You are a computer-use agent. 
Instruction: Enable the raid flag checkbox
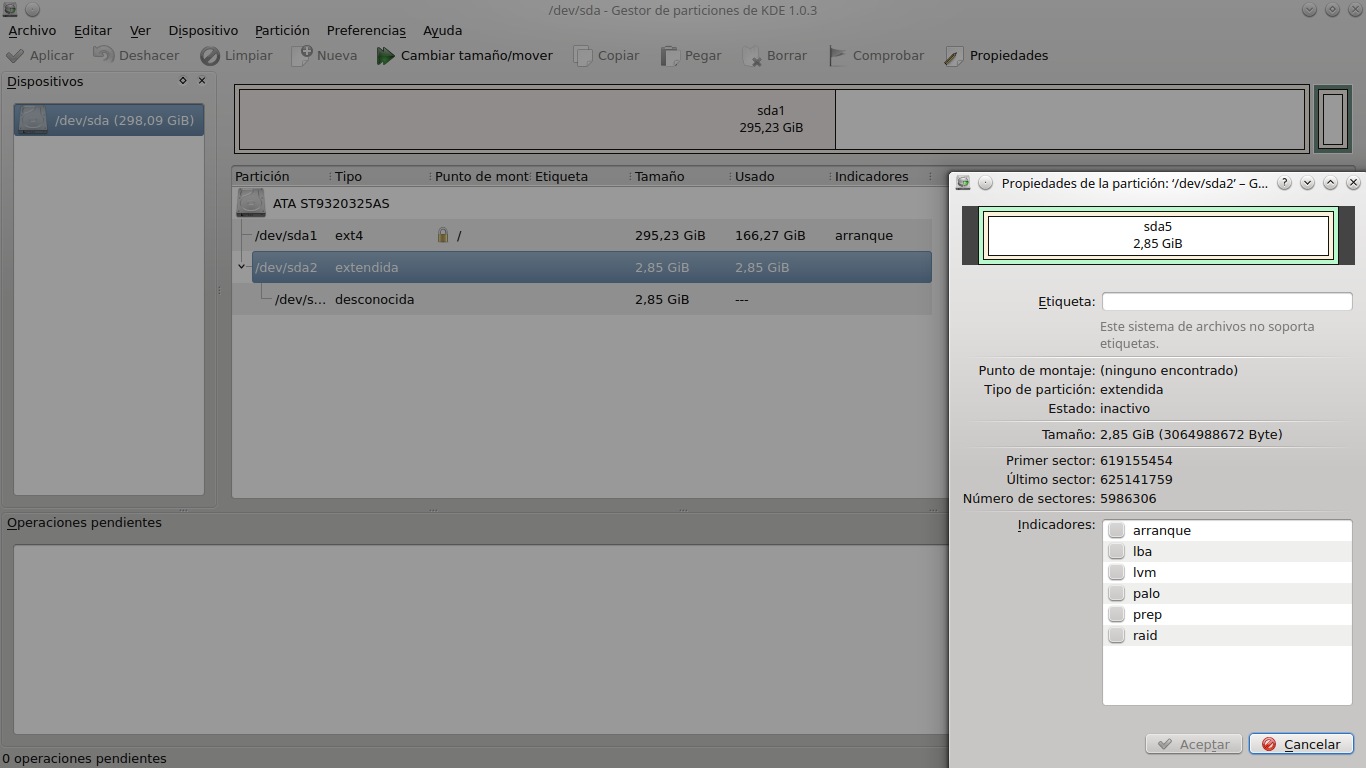click(x=1117, y=635)
